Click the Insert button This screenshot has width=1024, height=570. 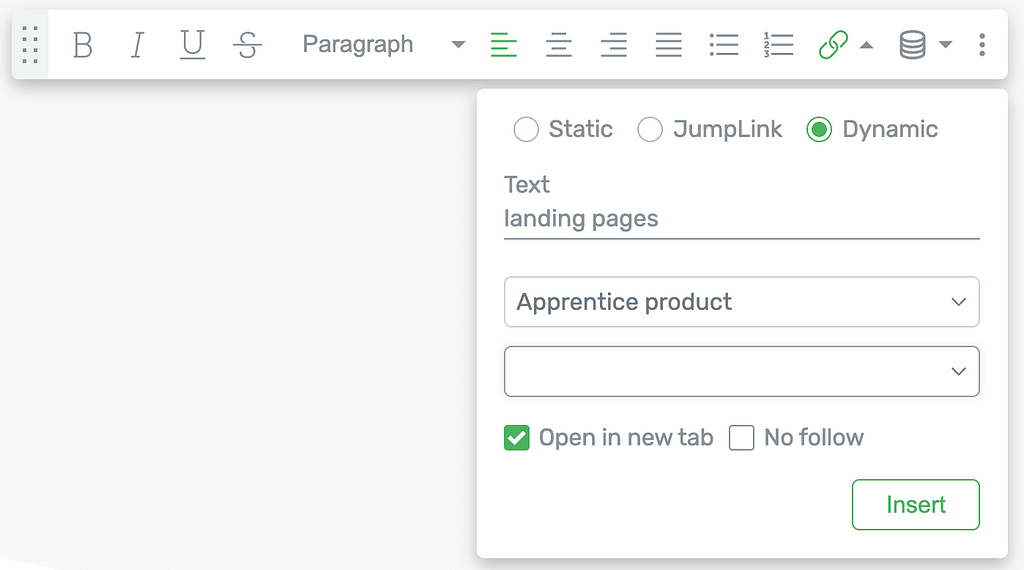click(x=916, y=505)
